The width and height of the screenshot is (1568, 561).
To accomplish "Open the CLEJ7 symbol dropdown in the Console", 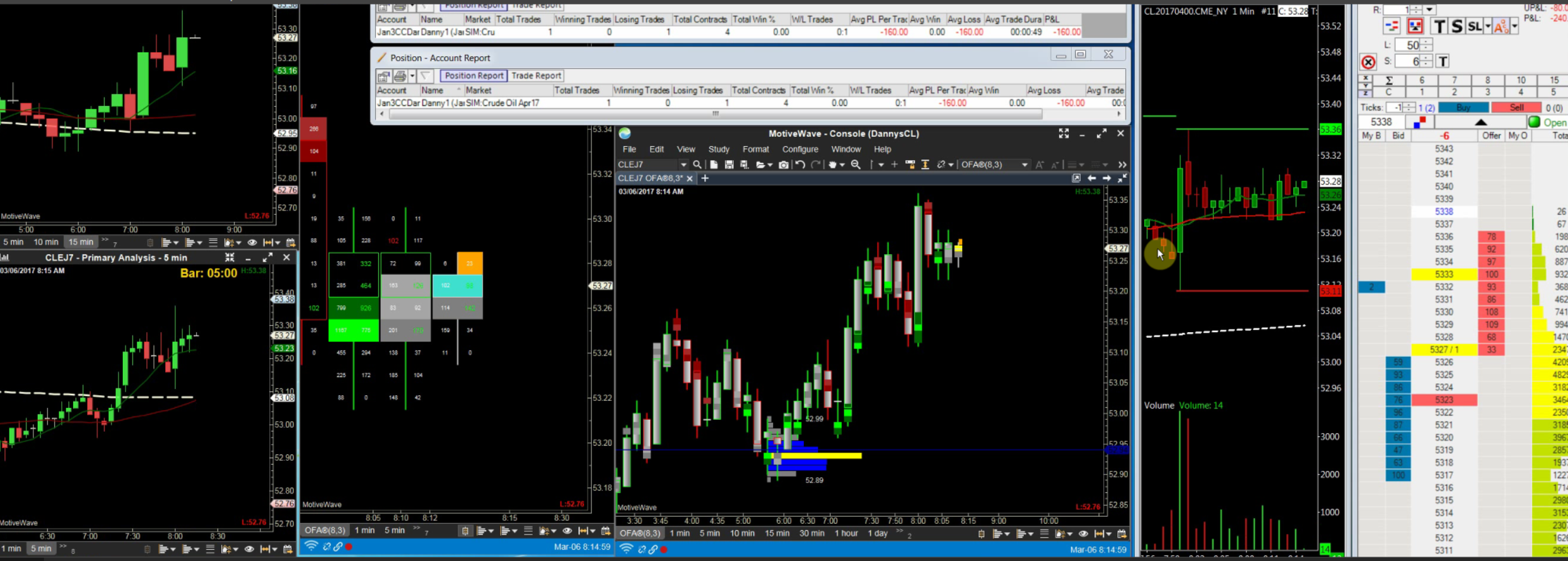I will (x=683, y=165).
